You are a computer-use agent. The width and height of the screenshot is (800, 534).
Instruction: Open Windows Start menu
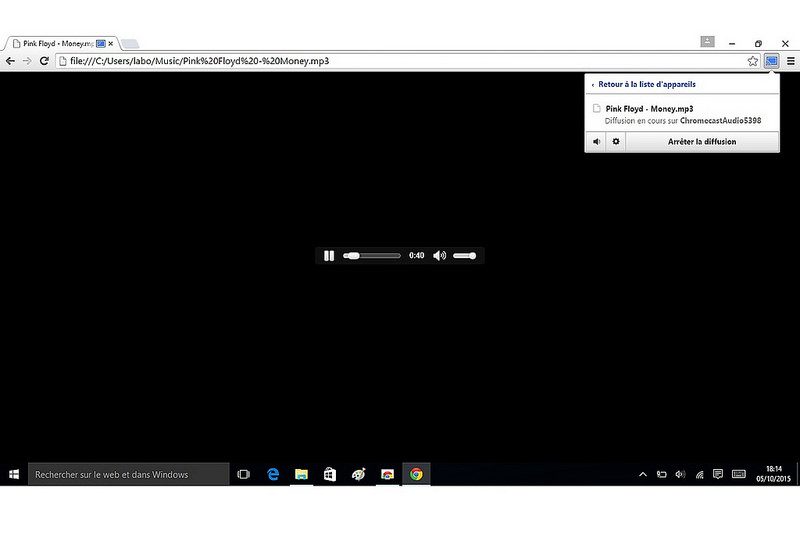(14, 474)
